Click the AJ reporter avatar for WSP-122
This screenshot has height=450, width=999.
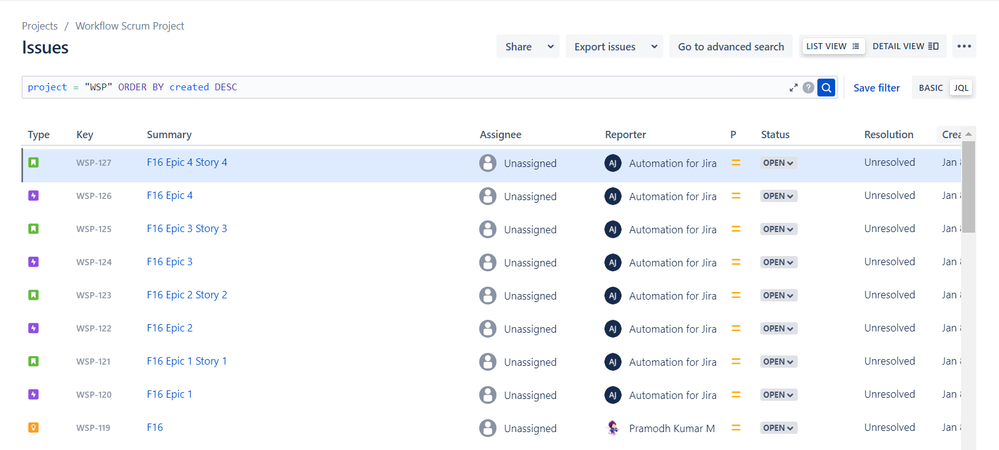[612, 329]
